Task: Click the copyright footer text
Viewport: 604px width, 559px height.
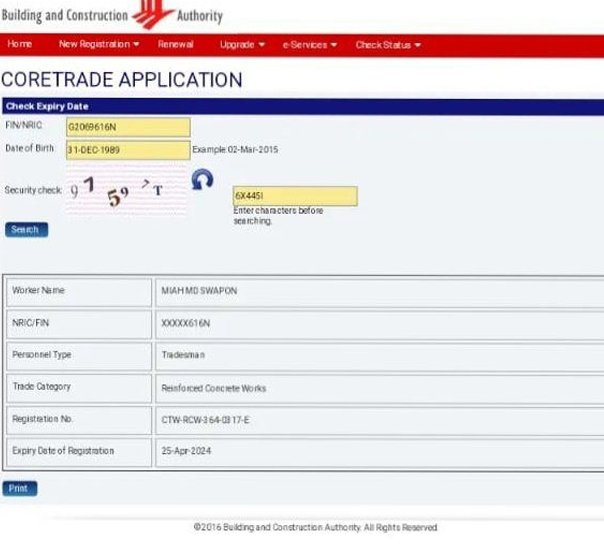Action: click(315, 527)
